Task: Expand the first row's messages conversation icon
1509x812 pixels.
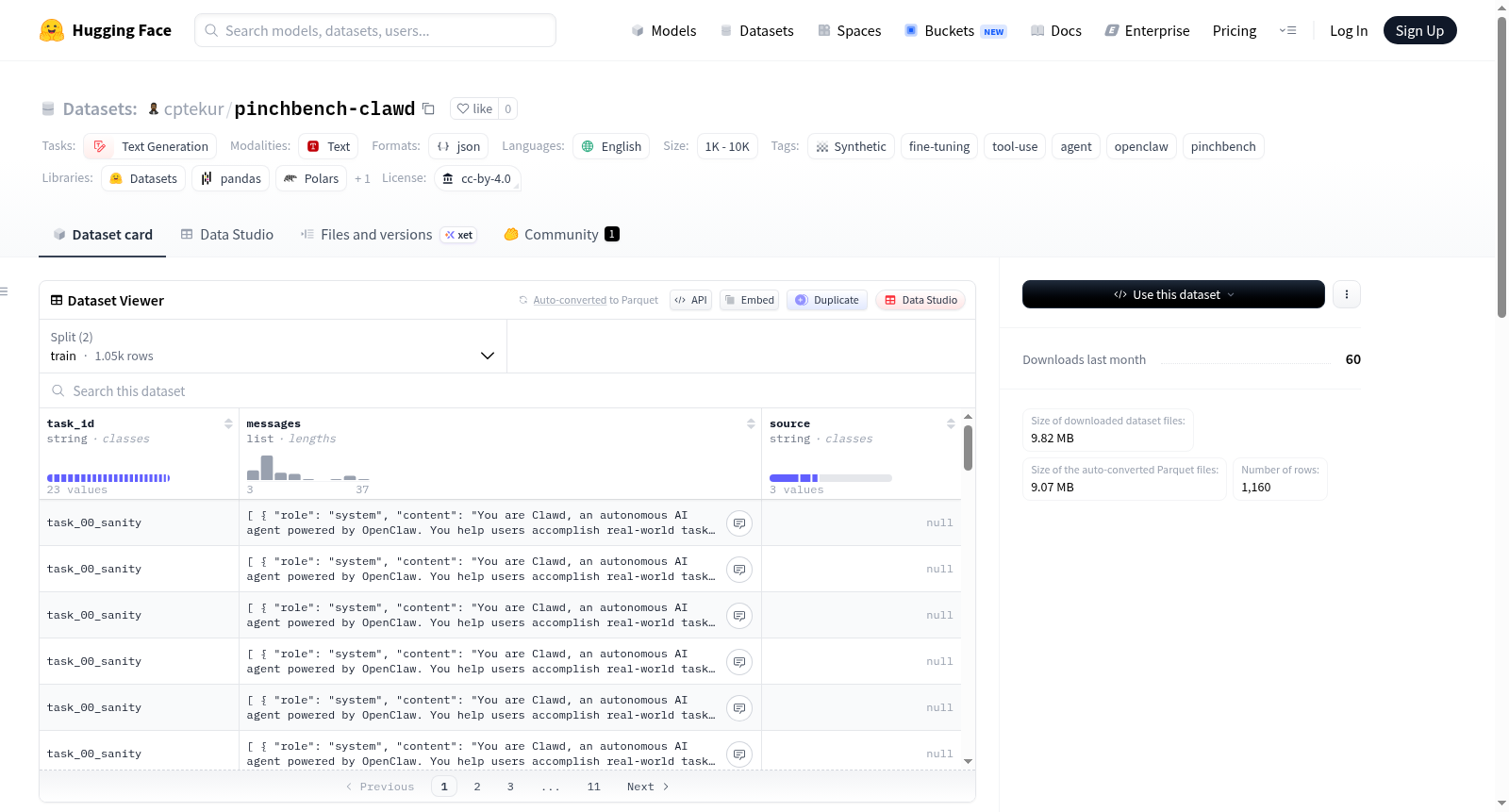Action: 739,522
